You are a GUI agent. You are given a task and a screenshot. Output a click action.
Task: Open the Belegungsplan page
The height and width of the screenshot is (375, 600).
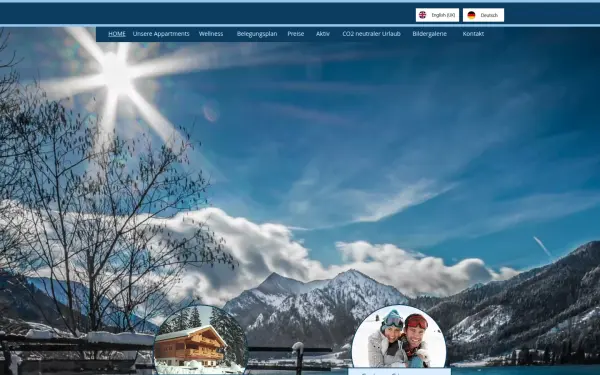click(257, 34)
